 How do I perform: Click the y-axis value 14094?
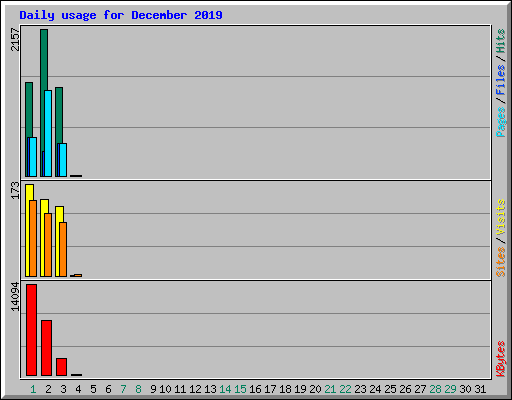15,297
